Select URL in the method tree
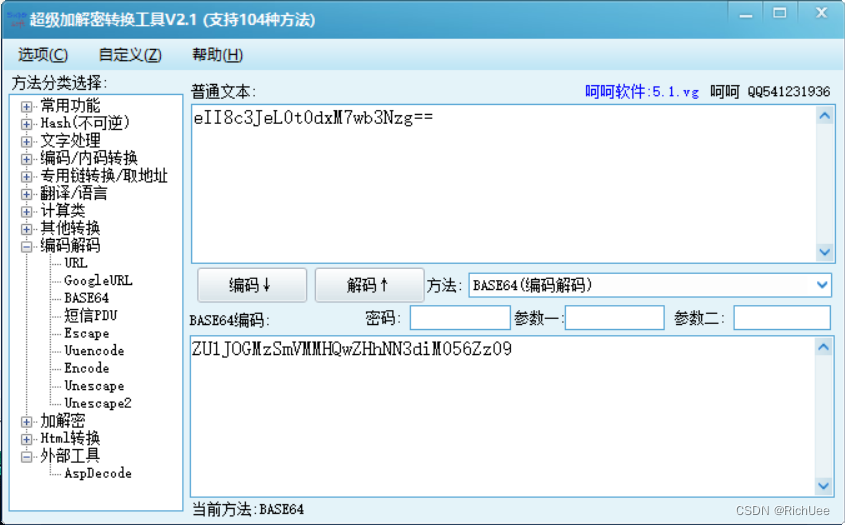Viewport: 845px width, 525px height. (75, 263)
